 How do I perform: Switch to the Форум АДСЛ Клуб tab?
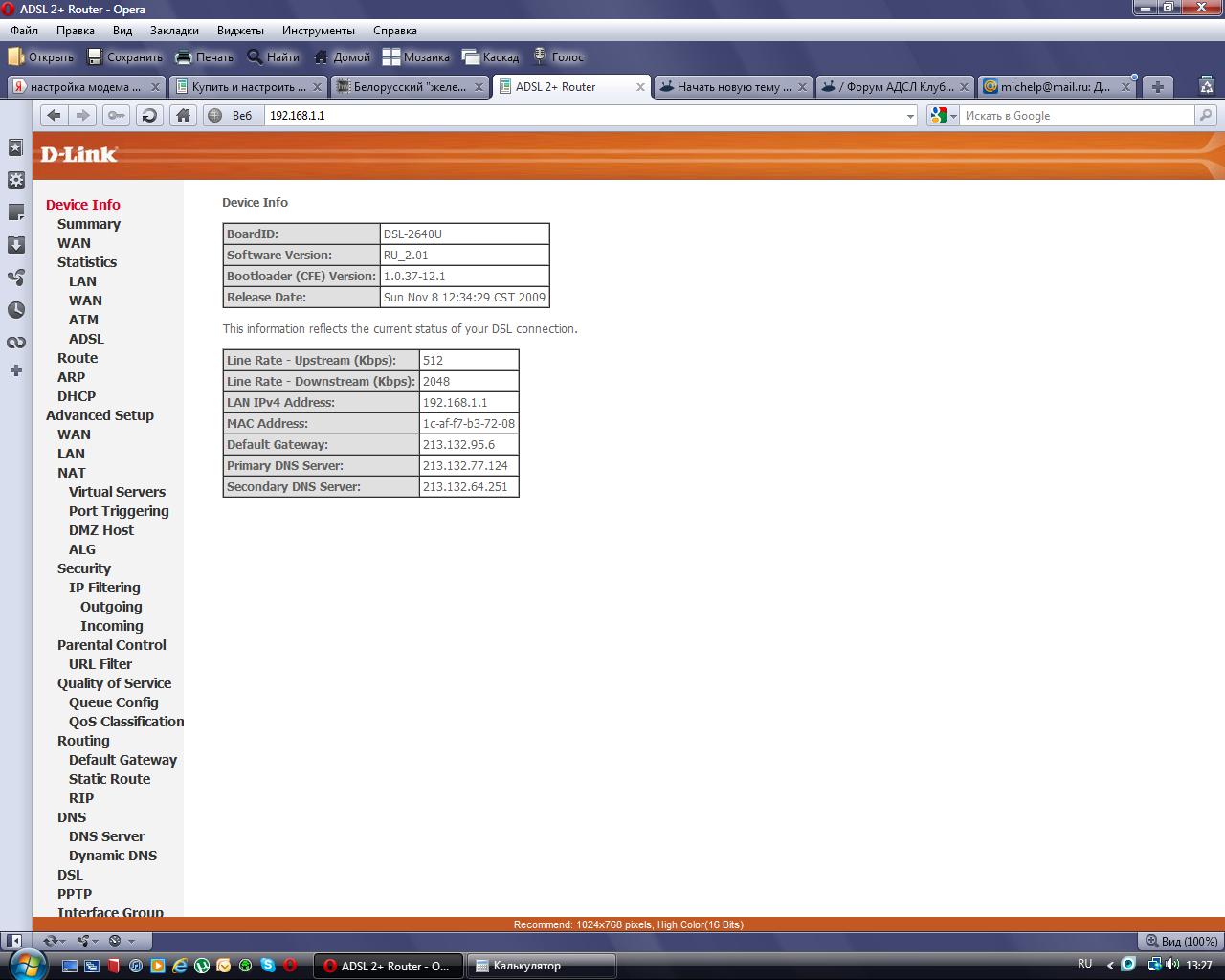[x=895, y=87]
